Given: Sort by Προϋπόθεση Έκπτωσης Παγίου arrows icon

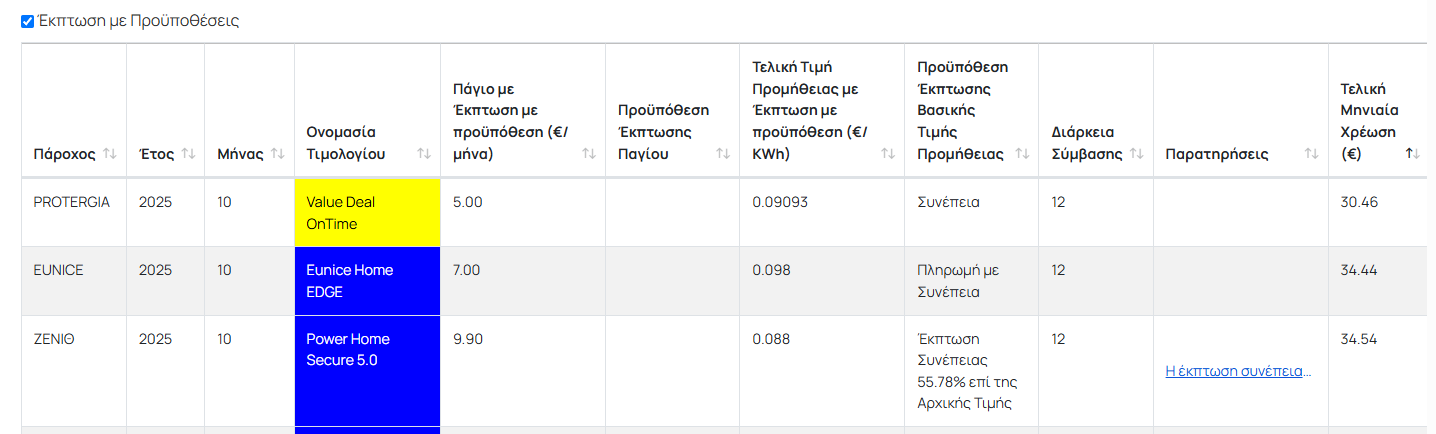Looking at the screenshot, I should pos(723,154).
